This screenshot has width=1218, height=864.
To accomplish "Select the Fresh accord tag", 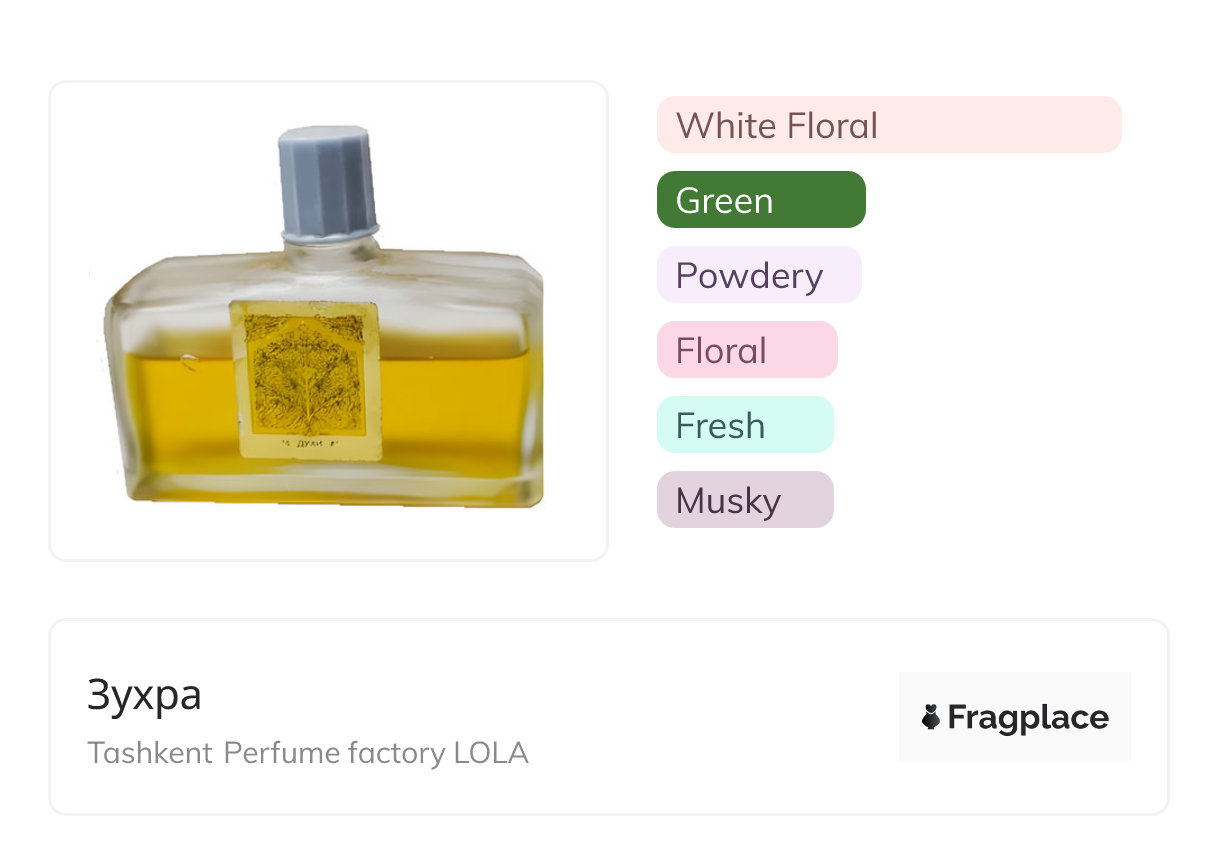I will point(744,425).
